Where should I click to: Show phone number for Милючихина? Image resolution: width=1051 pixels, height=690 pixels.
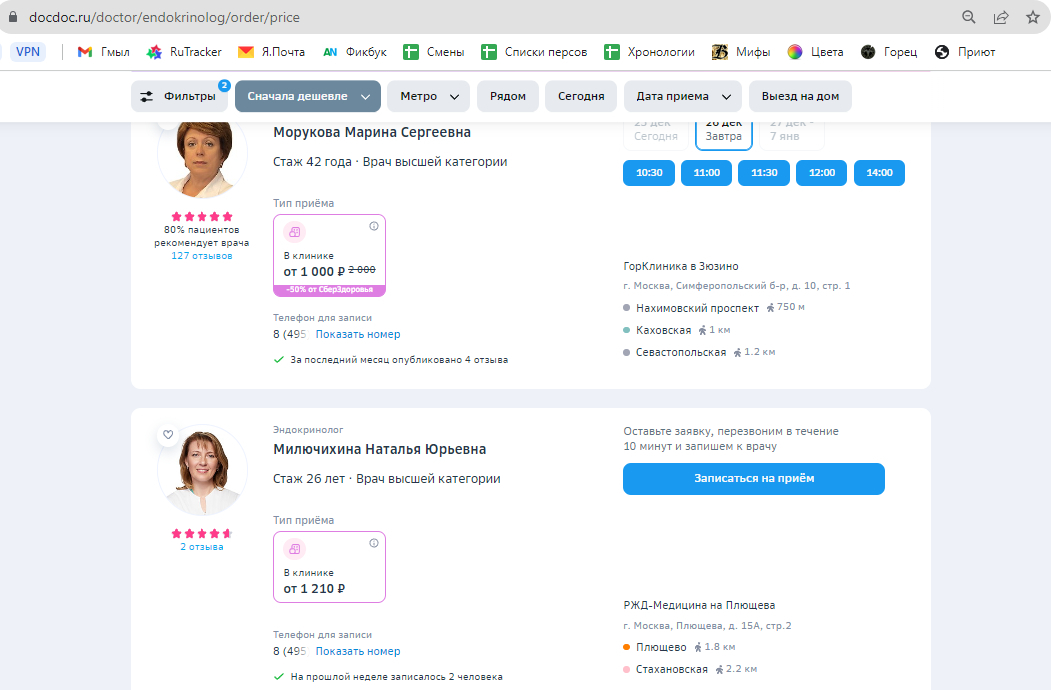coord(358,651)
